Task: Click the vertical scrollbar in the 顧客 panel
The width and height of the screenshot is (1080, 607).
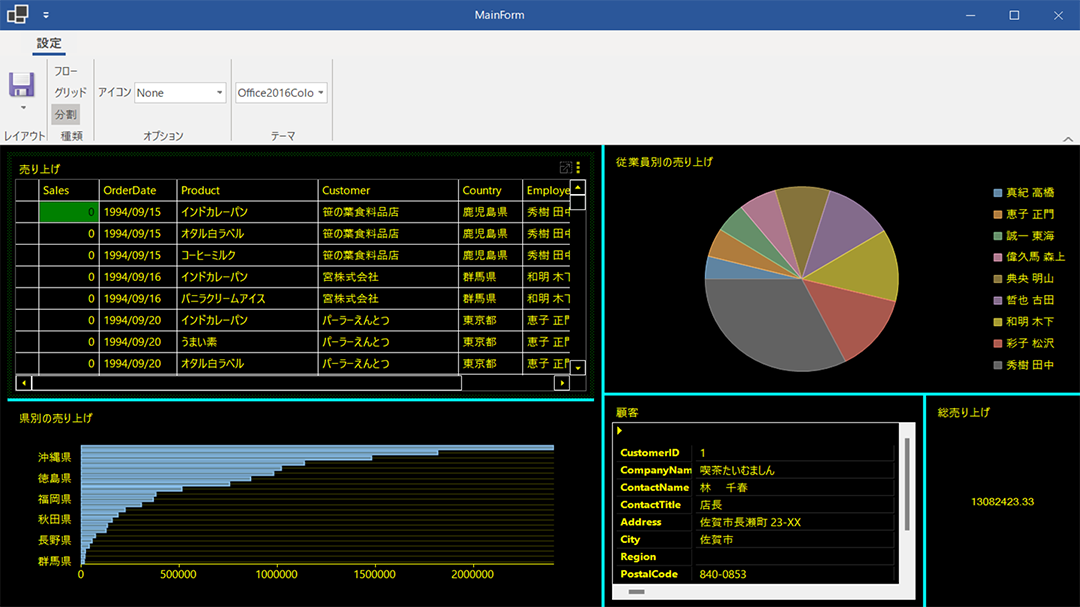Action: coord(907,484)
